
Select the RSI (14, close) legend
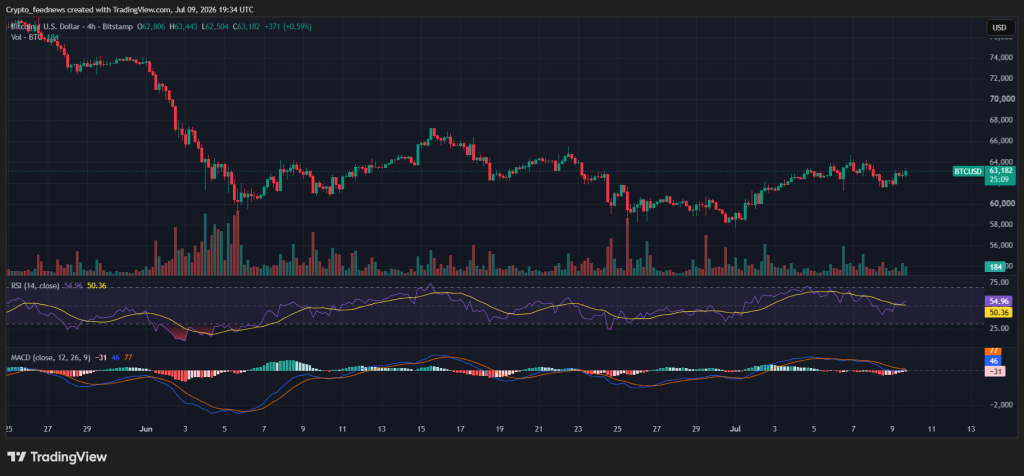point(35,286)
